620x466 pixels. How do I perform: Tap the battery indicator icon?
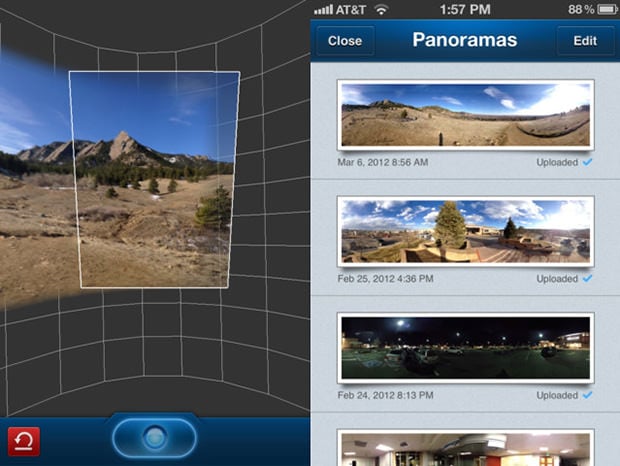coord(607,9)
